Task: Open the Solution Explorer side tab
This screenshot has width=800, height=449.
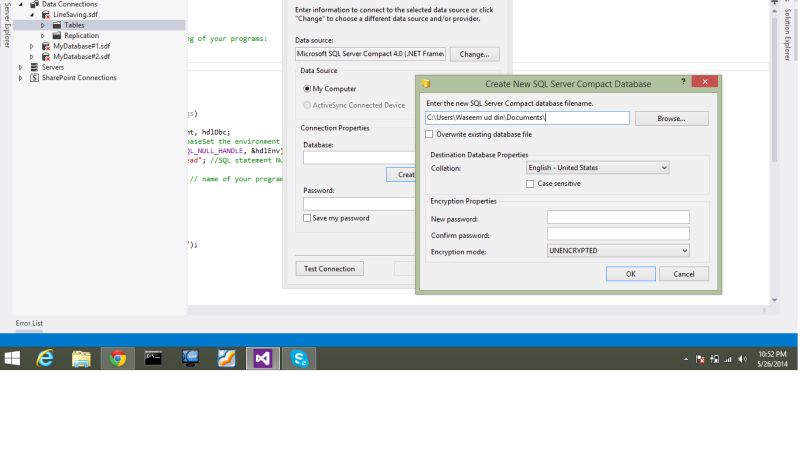Action: [x=787, y=34]
